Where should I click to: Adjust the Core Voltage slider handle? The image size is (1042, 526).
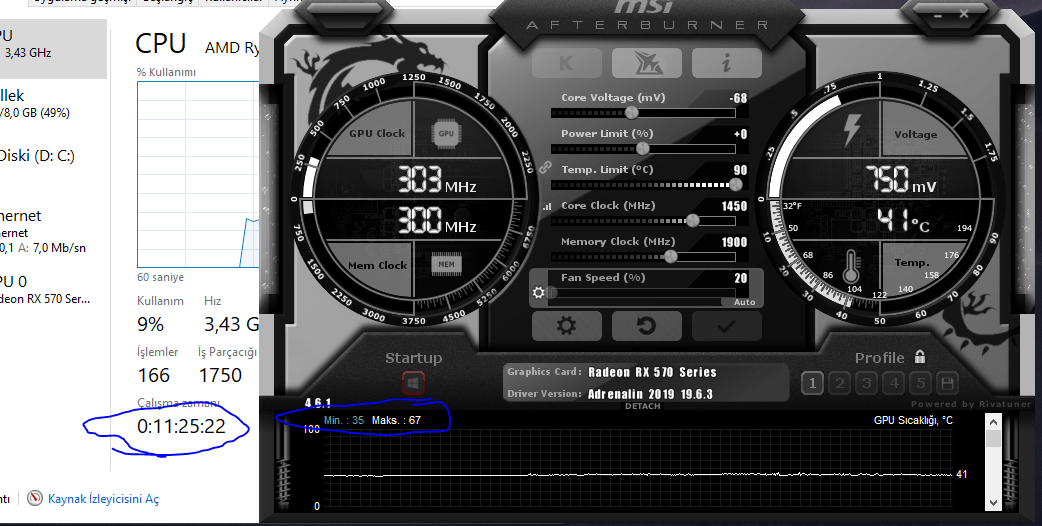click(x=631, y=112)
